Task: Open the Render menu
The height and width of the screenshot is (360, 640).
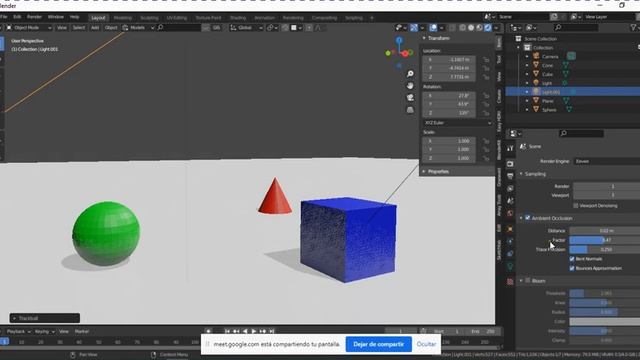Action: click(x=34, y=17)
